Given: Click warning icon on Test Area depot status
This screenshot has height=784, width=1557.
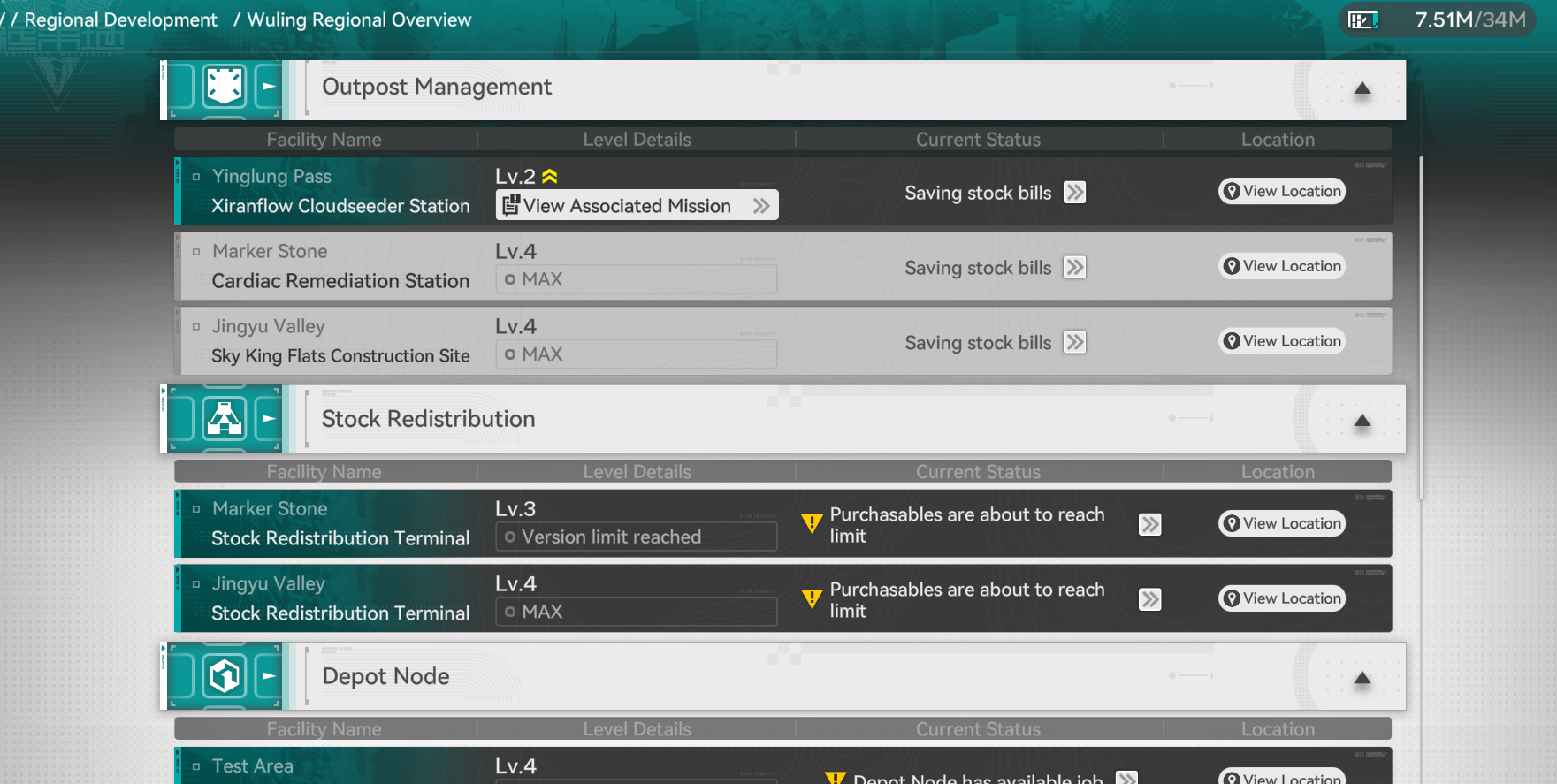Looking at the screenshot, I should pos(836,778).
